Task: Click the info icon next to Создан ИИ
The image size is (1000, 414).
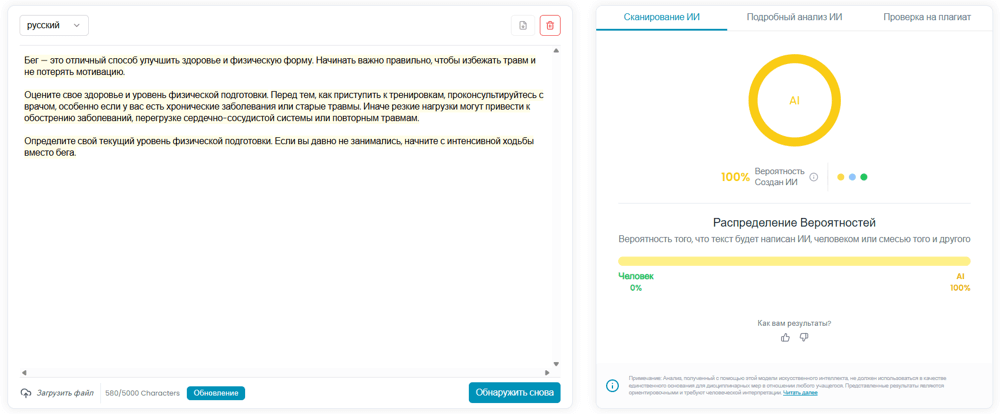Action: coord(813,177)
